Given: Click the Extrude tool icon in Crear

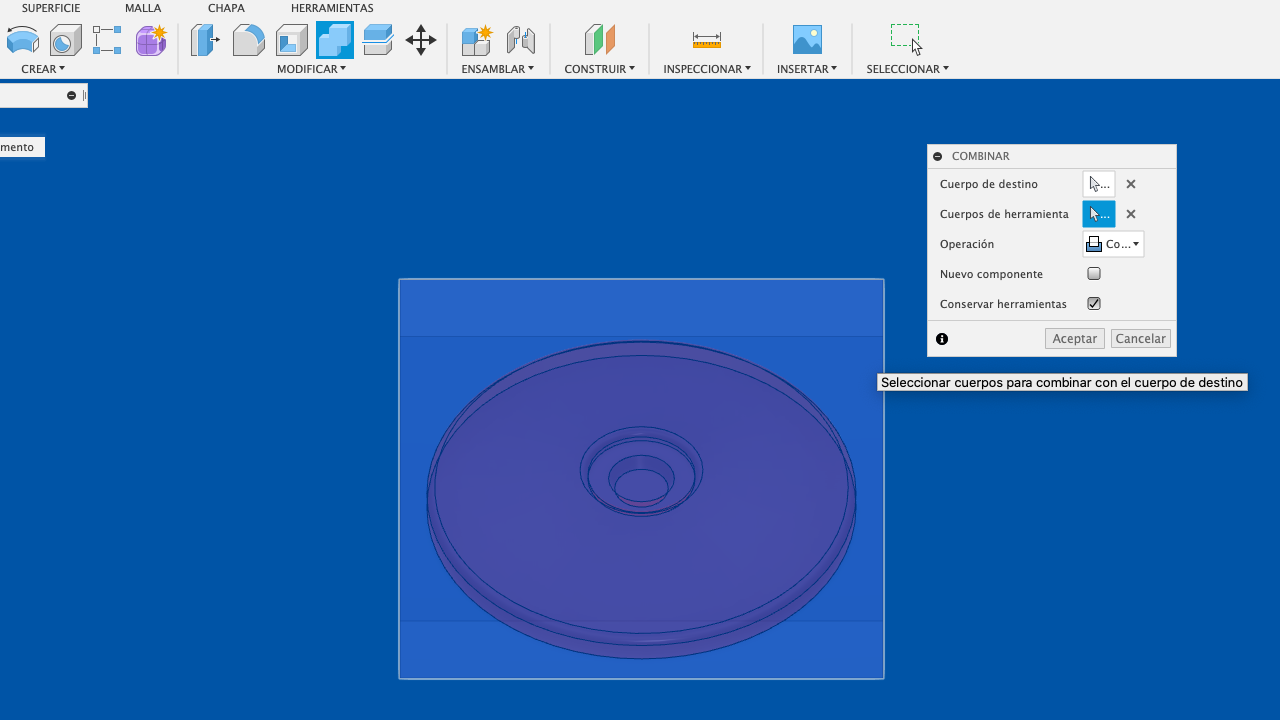Looking at the screenshot, I should click(x=23, y=41).
